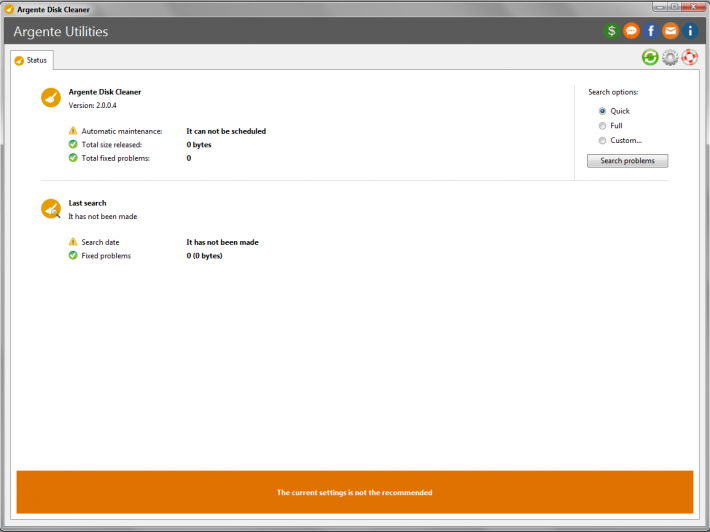Click the 'Last search' heading

click(x=87, y=203)
